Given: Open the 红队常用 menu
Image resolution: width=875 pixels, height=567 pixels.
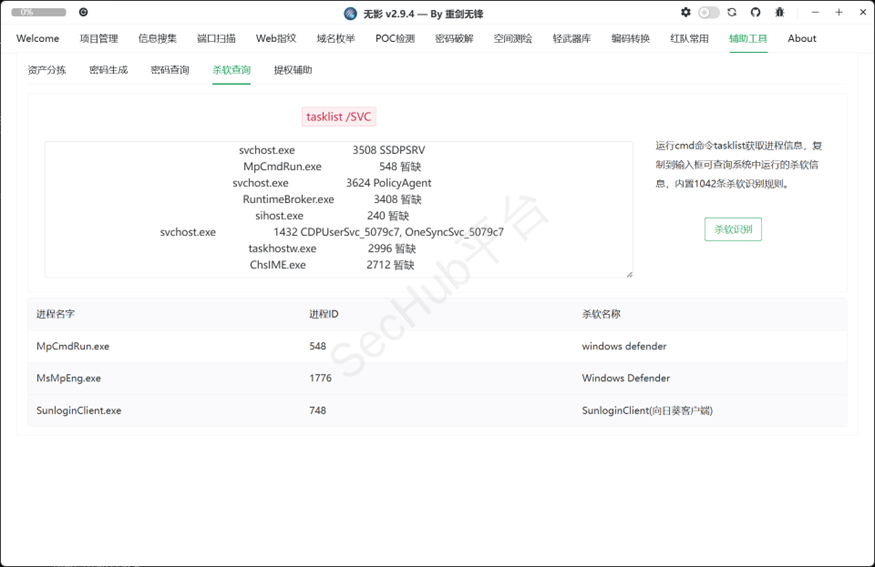Looking at the screenshot, I should pyautogui.click(x=689, y=38).
